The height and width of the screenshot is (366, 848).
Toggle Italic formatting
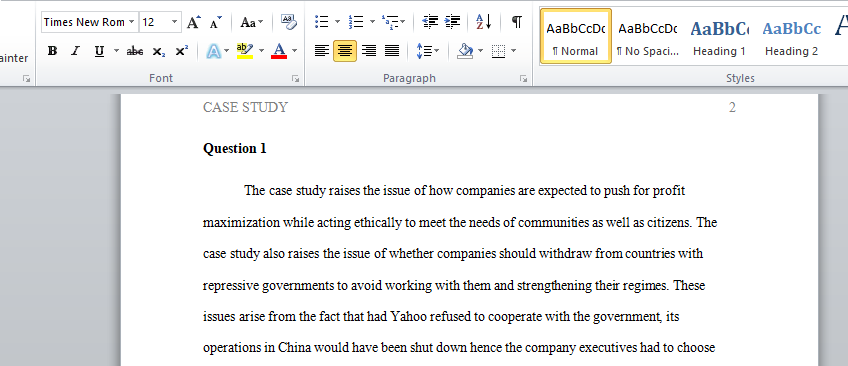[75, 51]
